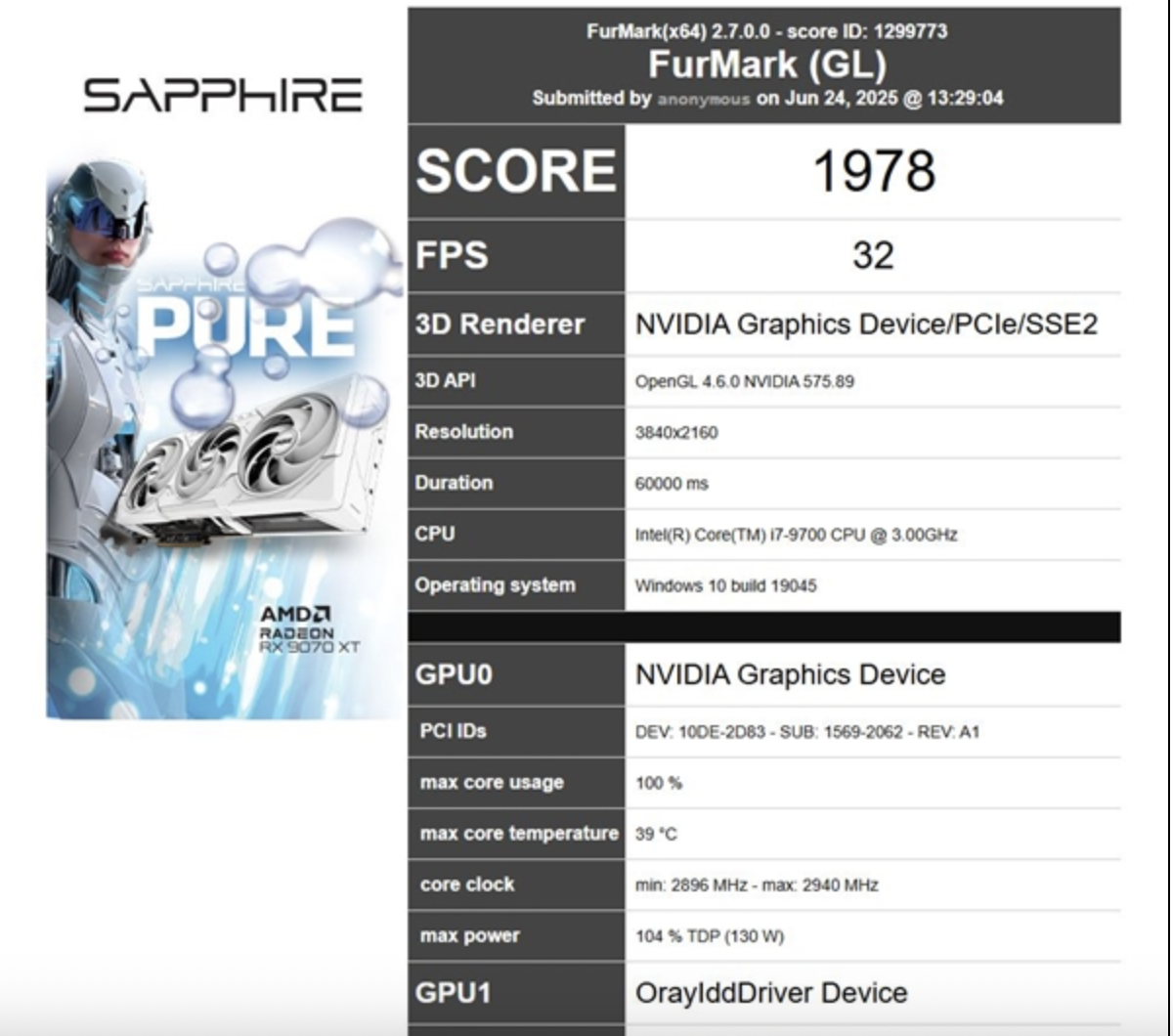This screenshot has width=1173, height=1036.
Task: Click the Duration label
Action: coord(454,483)
